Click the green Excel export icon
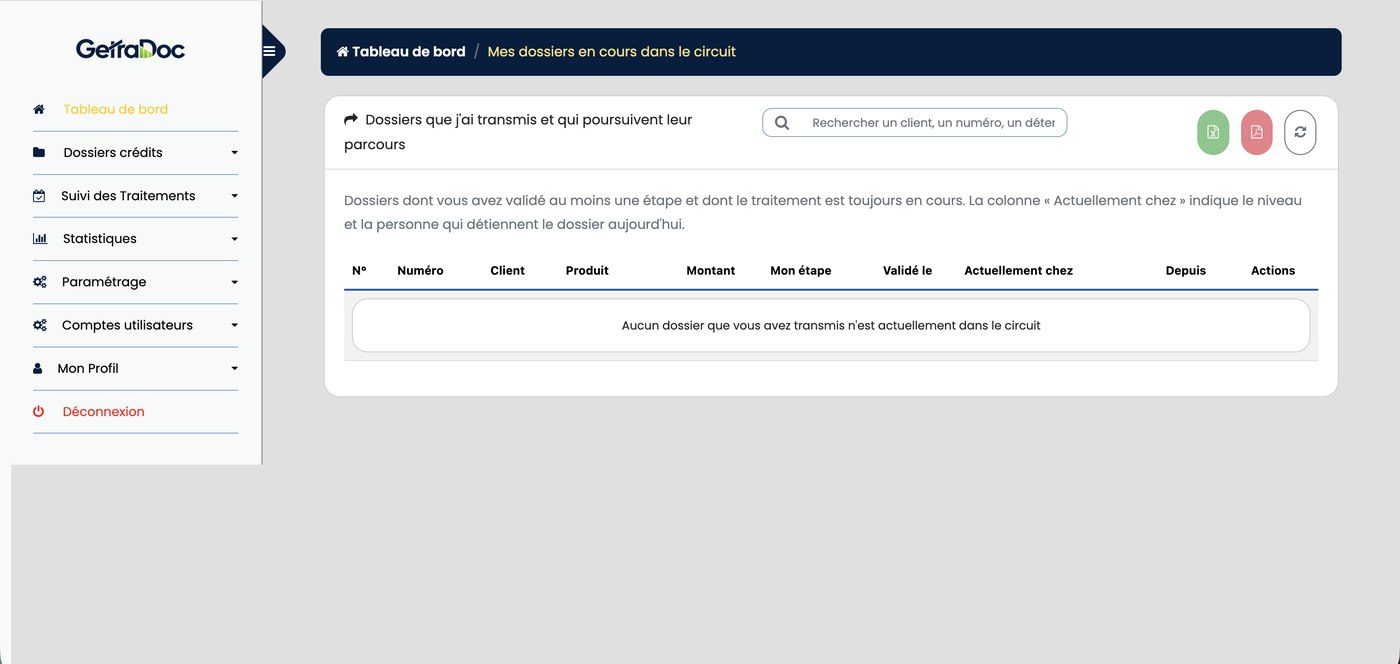The image size is (1400, 664). pyautogui.click(x=1213, y=132)
